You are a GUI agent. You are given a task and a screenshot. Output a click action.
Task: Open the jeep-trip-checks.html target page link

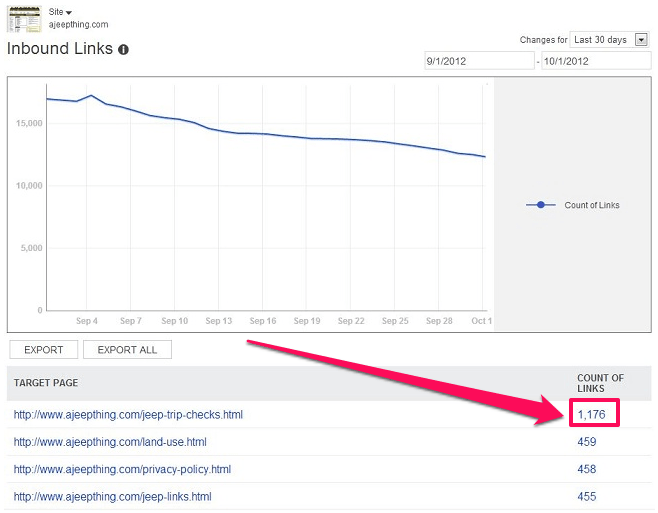point(128,414)
